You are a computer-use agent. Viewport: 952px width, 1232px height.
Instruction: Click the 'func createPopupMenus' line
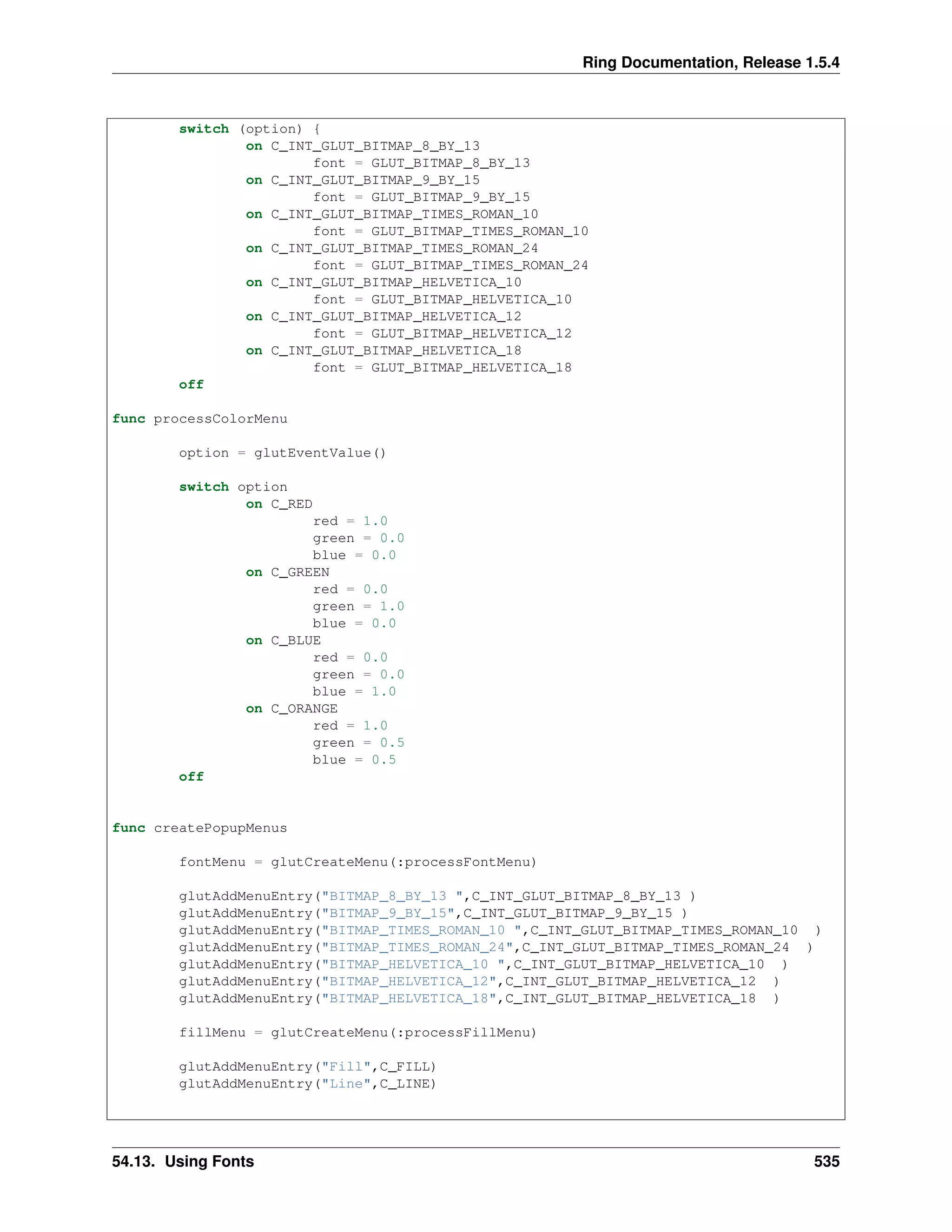(x=199, y=828)
